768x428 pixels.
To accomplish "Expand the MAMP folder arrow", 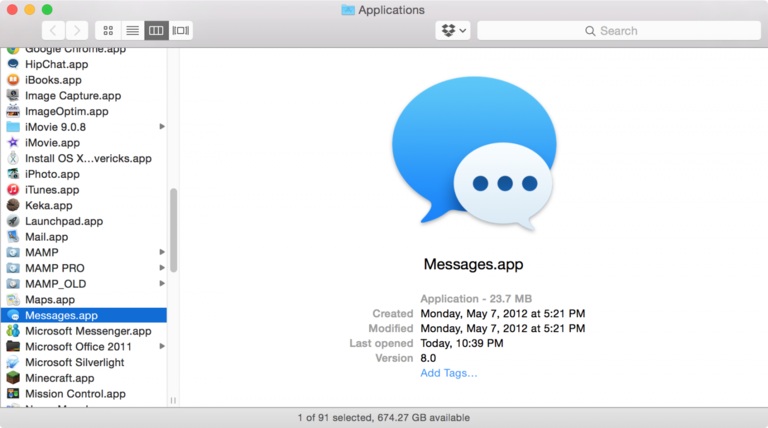I will tap(162, 252).
